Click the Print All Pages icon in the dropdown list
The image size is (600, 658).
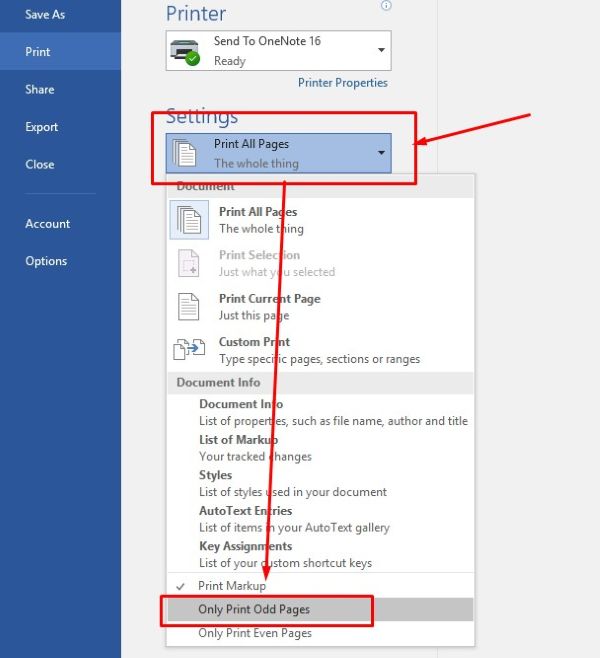189,220
